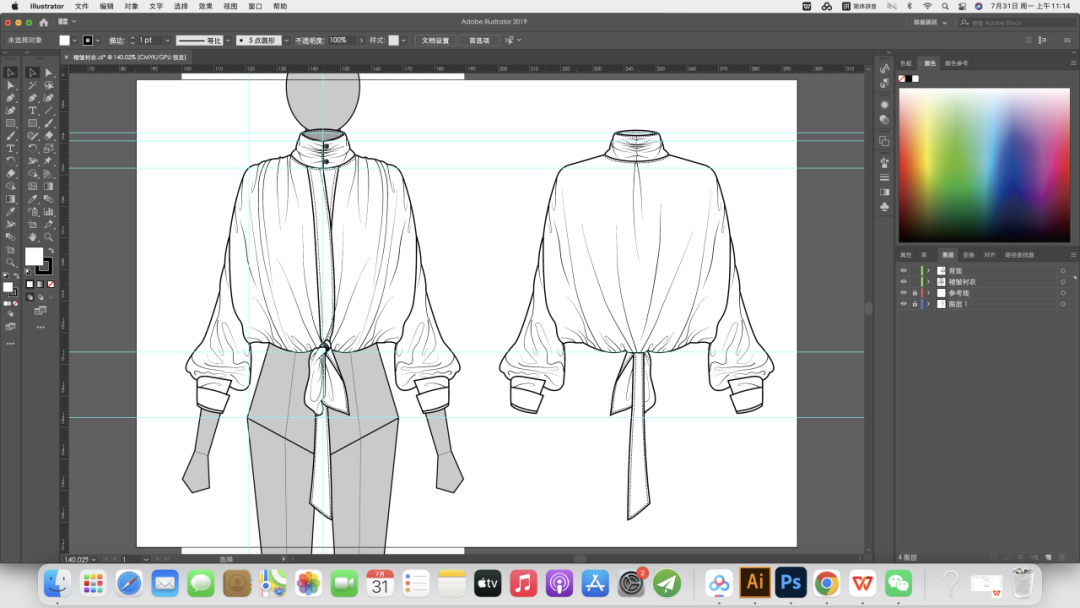Click the 不透明度 label link
The height and width of the screenshot is (608, 1080).
point(309,41)
